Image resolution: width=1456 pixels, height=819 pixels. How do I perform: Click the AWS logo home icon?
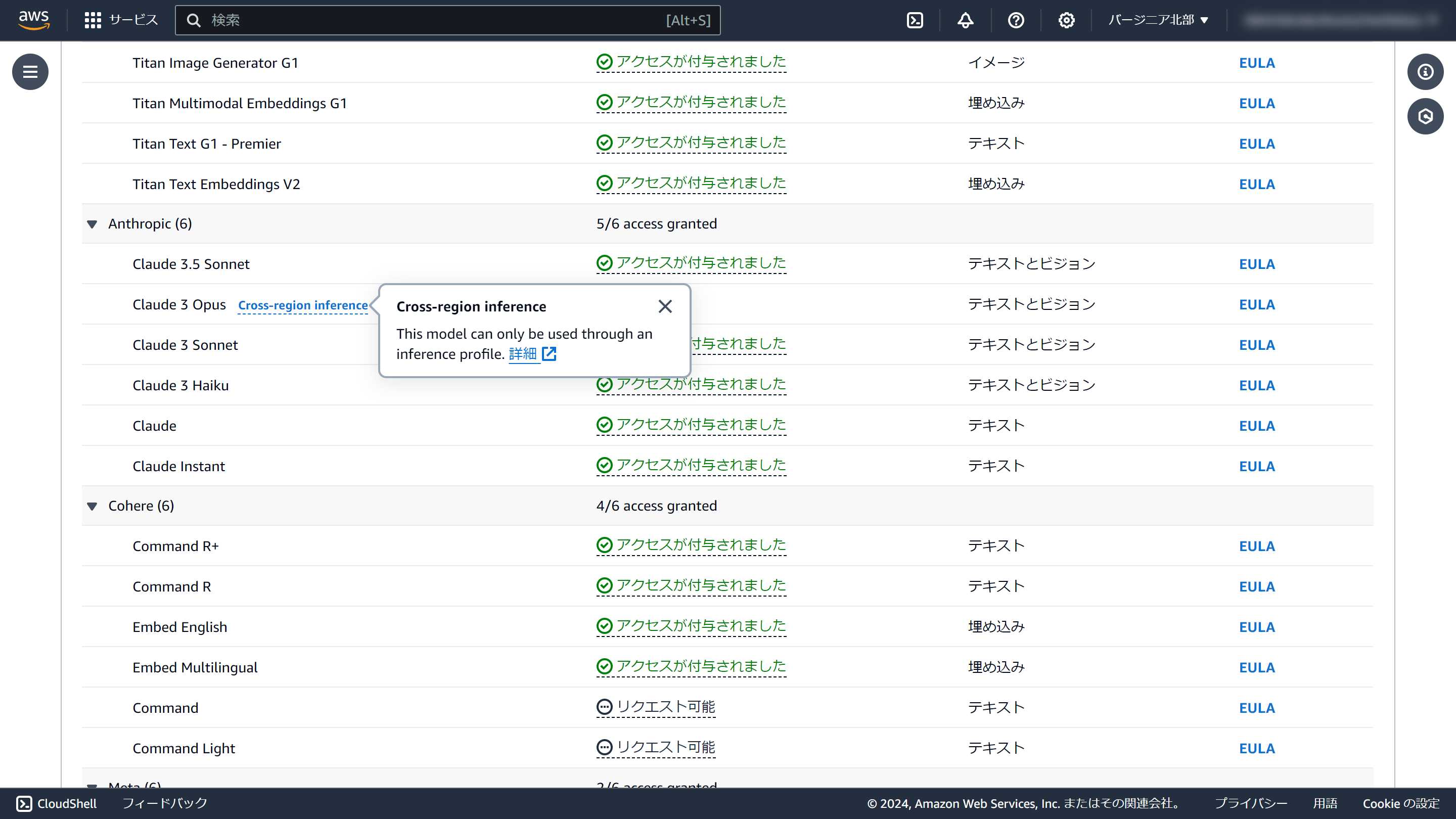coord(34,20)
